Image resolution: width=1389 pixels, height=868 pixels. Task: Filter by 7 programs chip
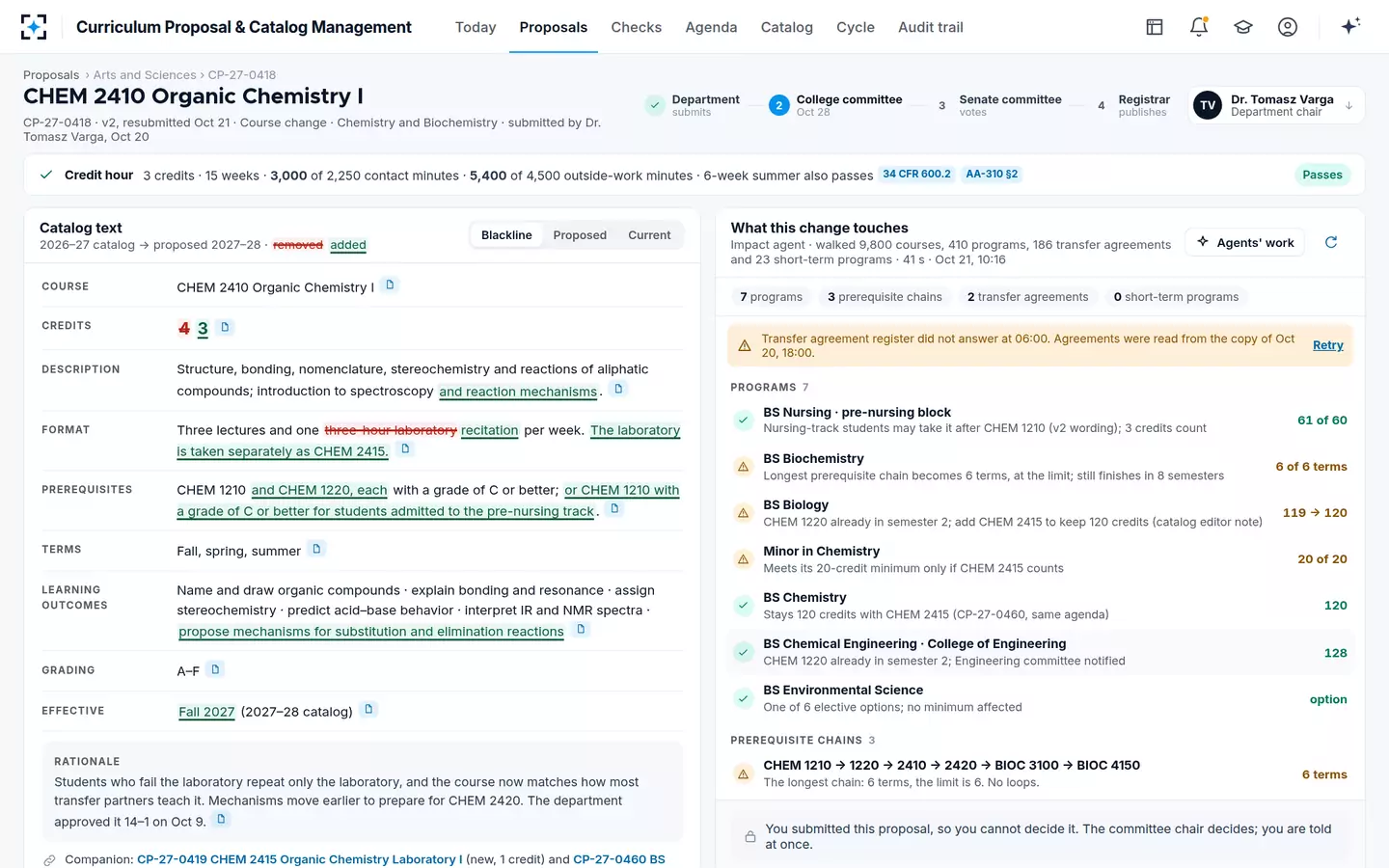771,297
